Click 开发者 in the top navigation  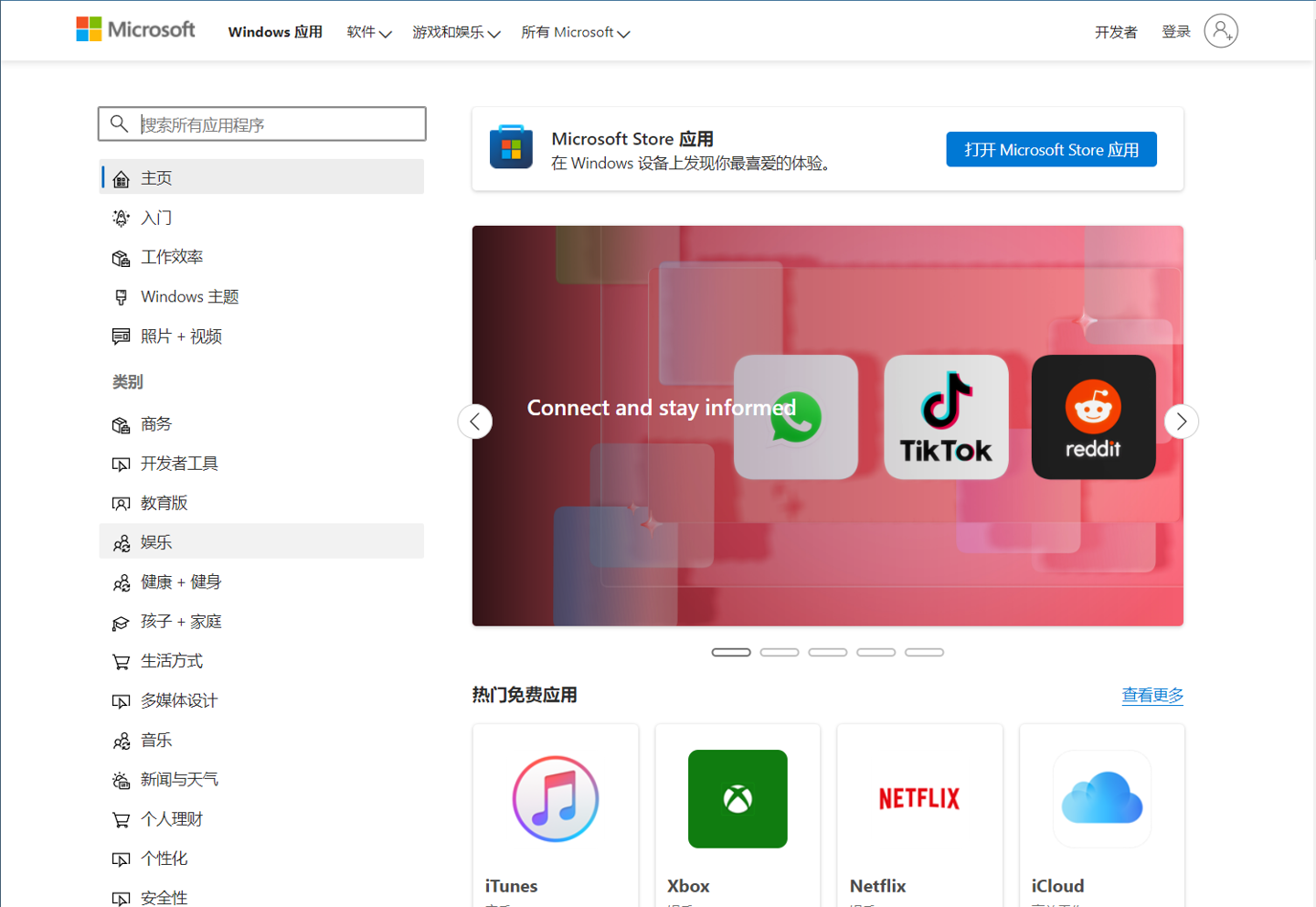click(x=1115, y=31)
